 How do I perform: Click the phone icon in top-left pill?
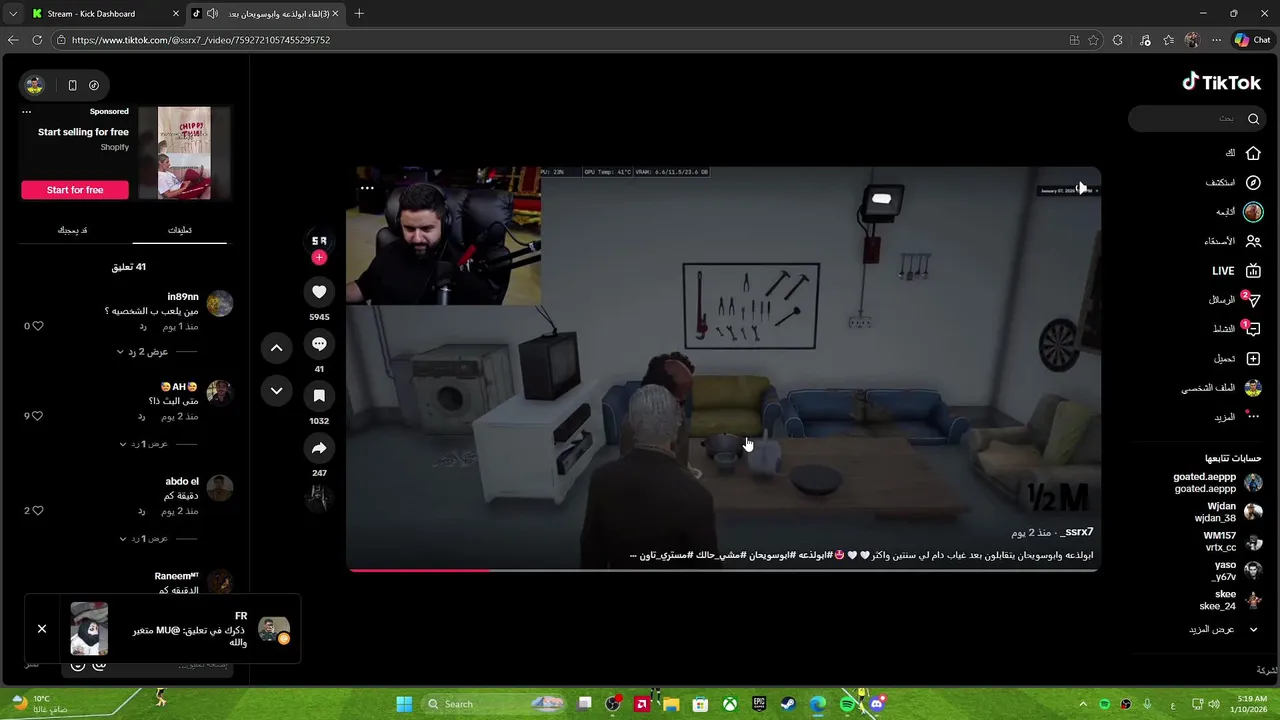72,85
